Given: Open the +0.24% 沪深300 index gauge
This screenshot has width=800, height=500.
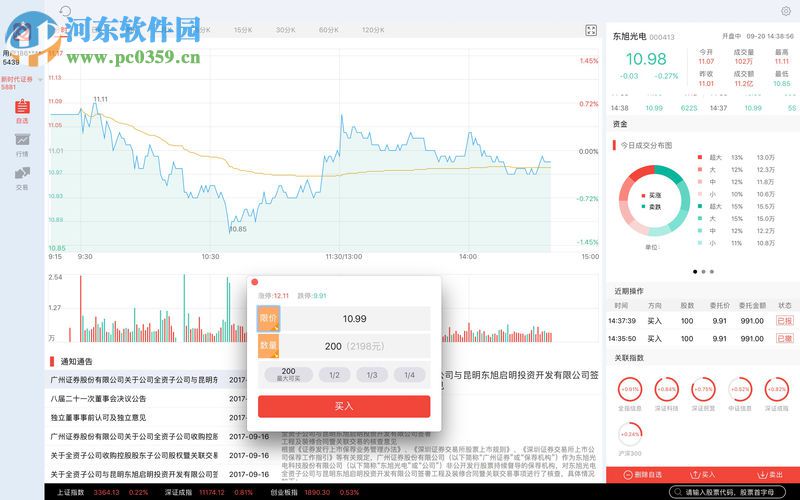Looking at the screenshot, I should [x=629, y=434].
